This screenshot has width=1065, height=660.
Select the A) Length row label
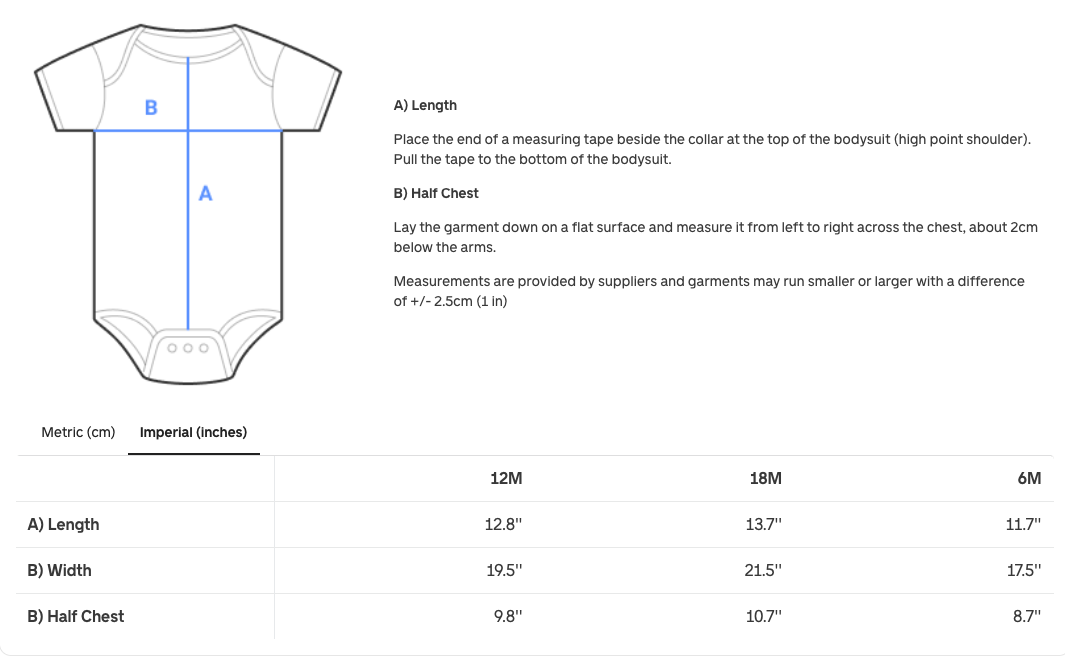pos(63,524)
